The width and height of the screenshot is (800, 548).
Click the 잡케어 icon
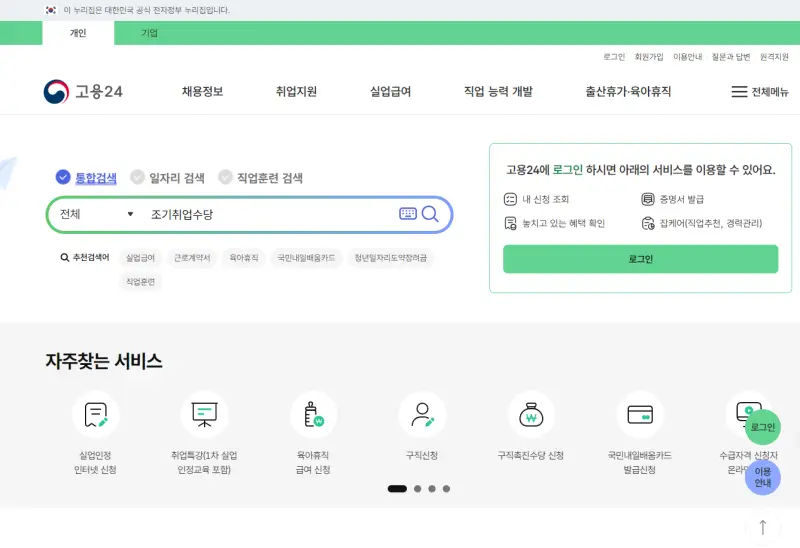point(647,223)
